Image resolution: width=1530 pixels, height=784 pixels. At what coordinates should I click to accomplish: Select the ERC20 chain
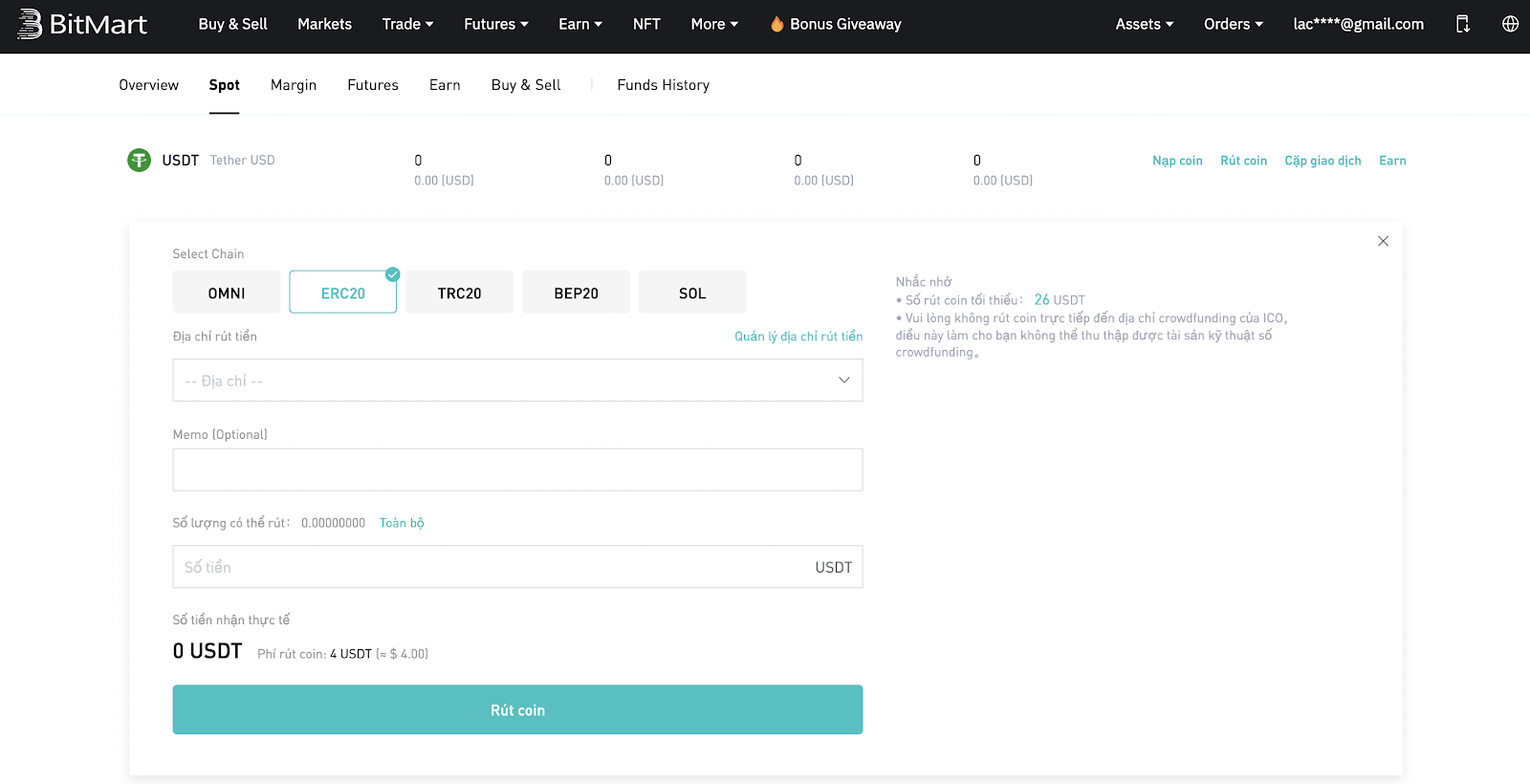pyautogui.click(x=343, y=293)
